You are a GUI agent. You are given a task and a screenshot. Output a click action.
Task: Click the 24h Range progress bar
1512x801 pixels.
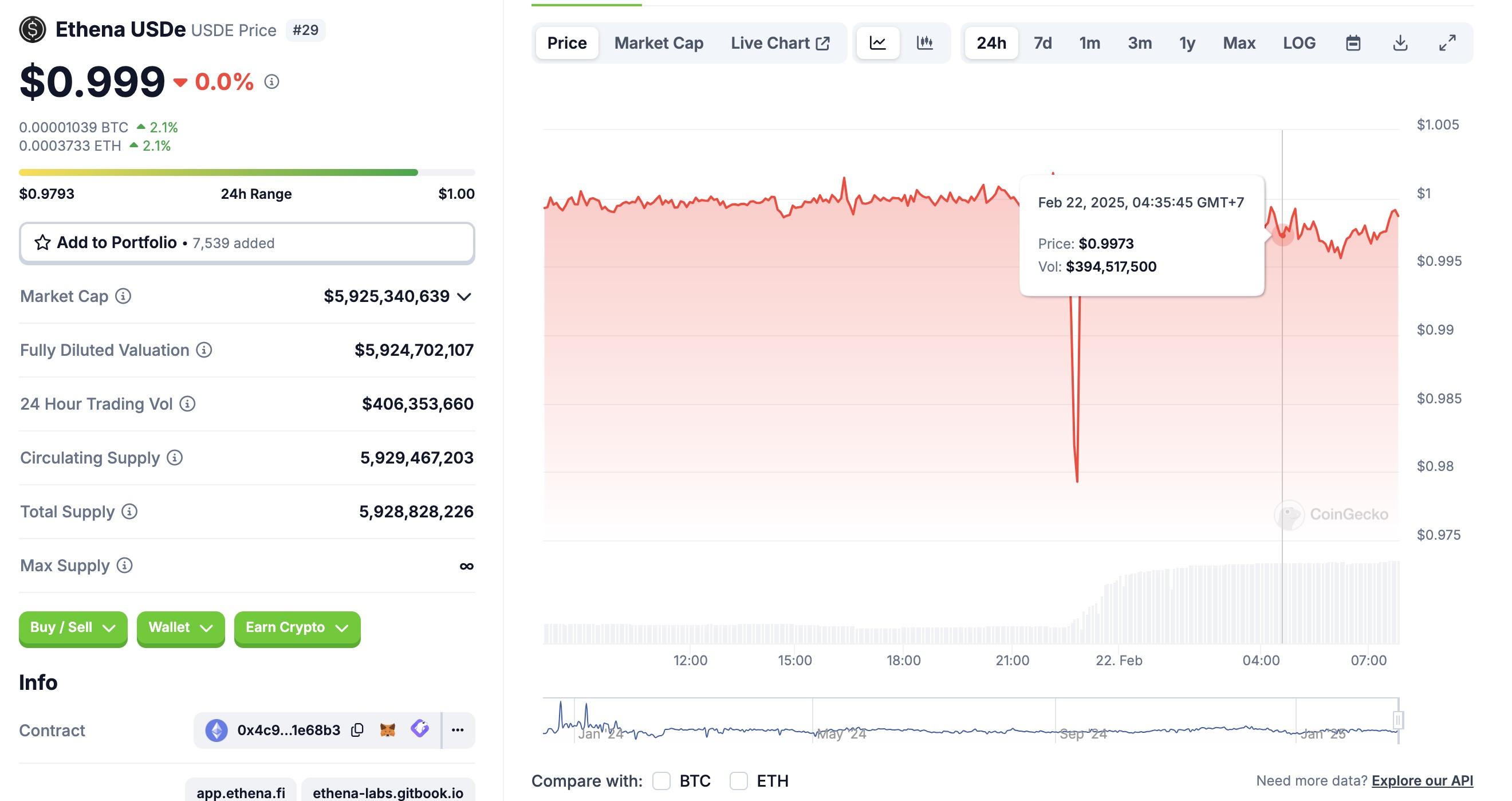(247, 172)
